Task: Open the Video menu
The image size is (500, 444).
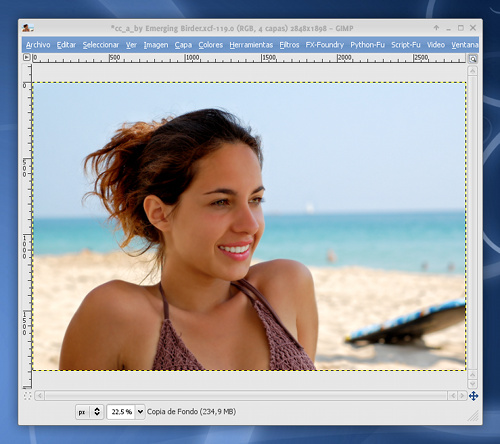Action: pos(436,45)
